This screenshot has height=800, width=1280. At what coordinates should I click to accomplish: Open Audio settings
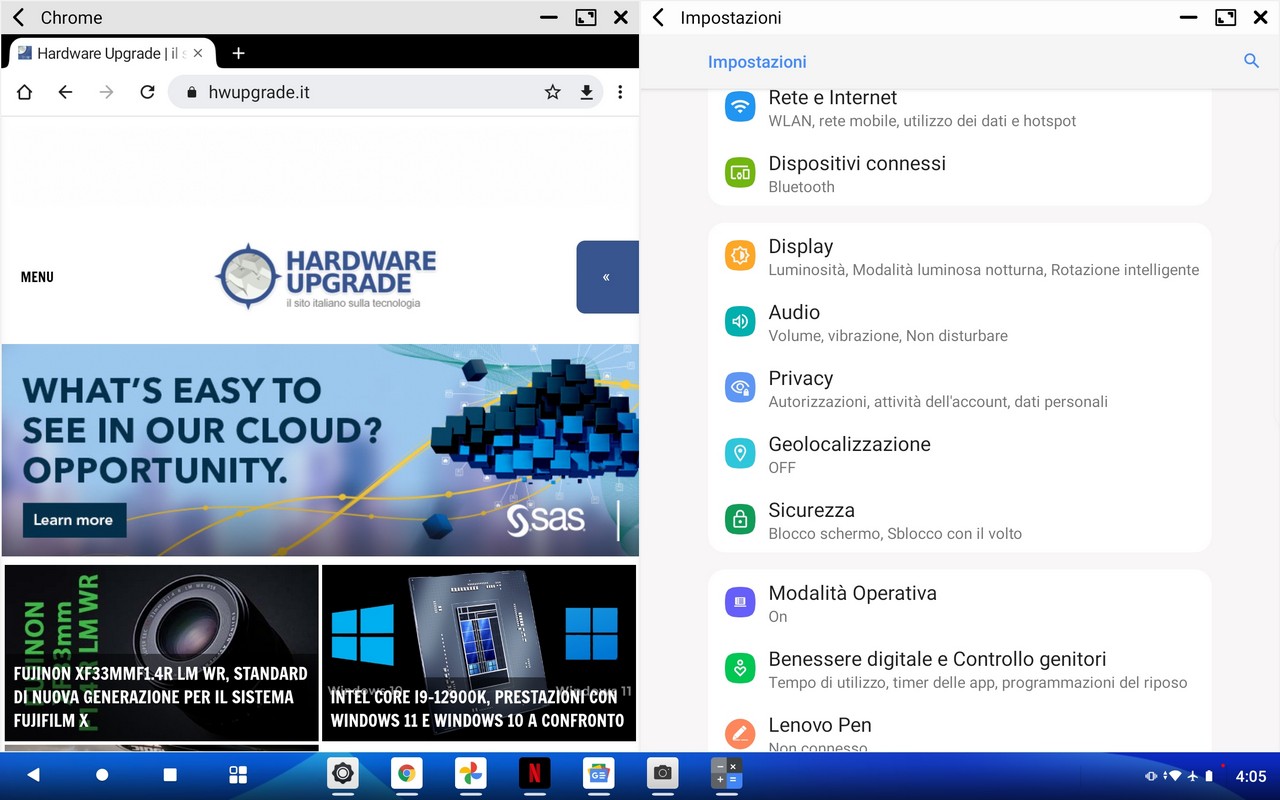(959, 322)
